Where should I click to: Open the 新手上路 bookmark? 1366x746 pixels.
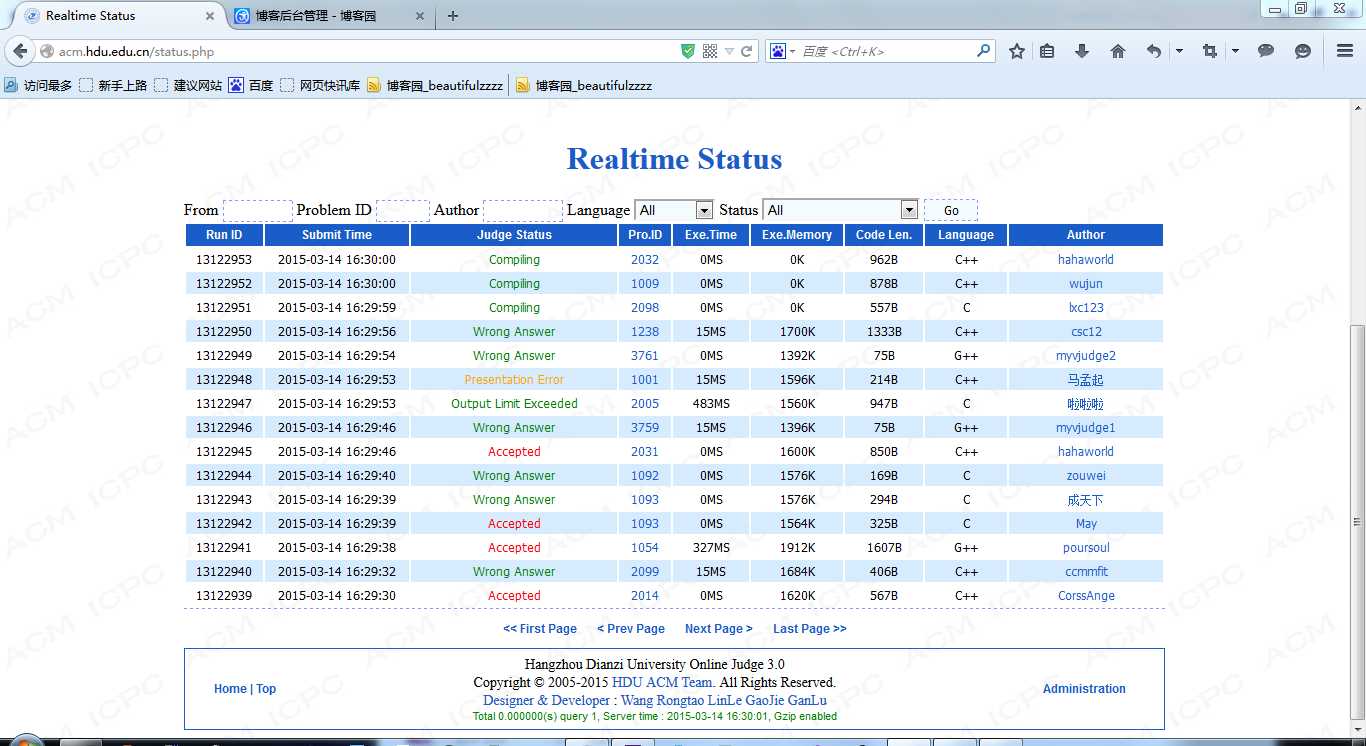pos(113,86)
